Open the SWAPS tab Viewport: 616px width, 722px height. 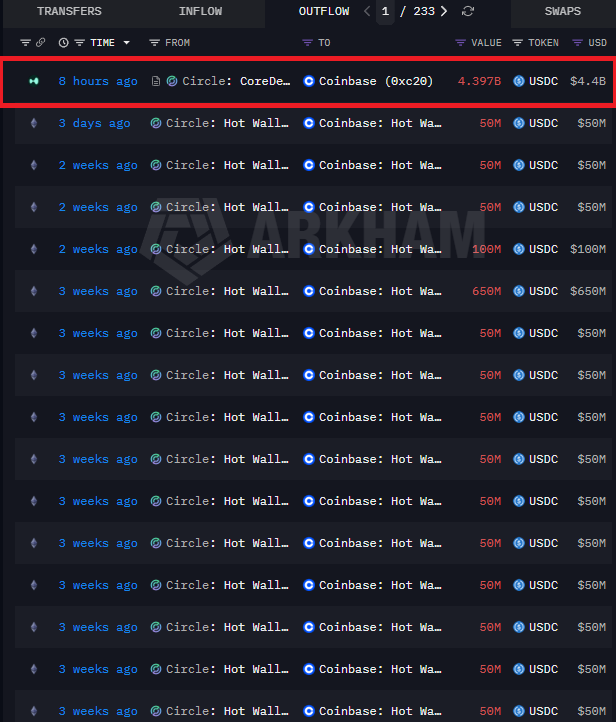[x=563, y=12]
